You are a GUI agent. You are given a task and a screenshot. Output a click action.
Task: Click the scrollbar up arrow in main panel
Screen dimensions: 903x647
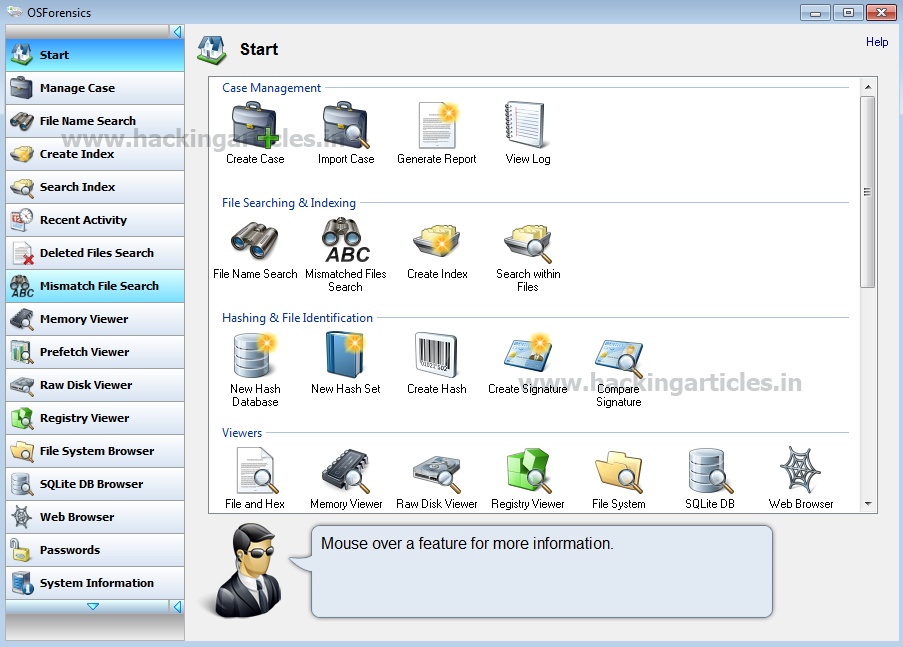[867, 87]
